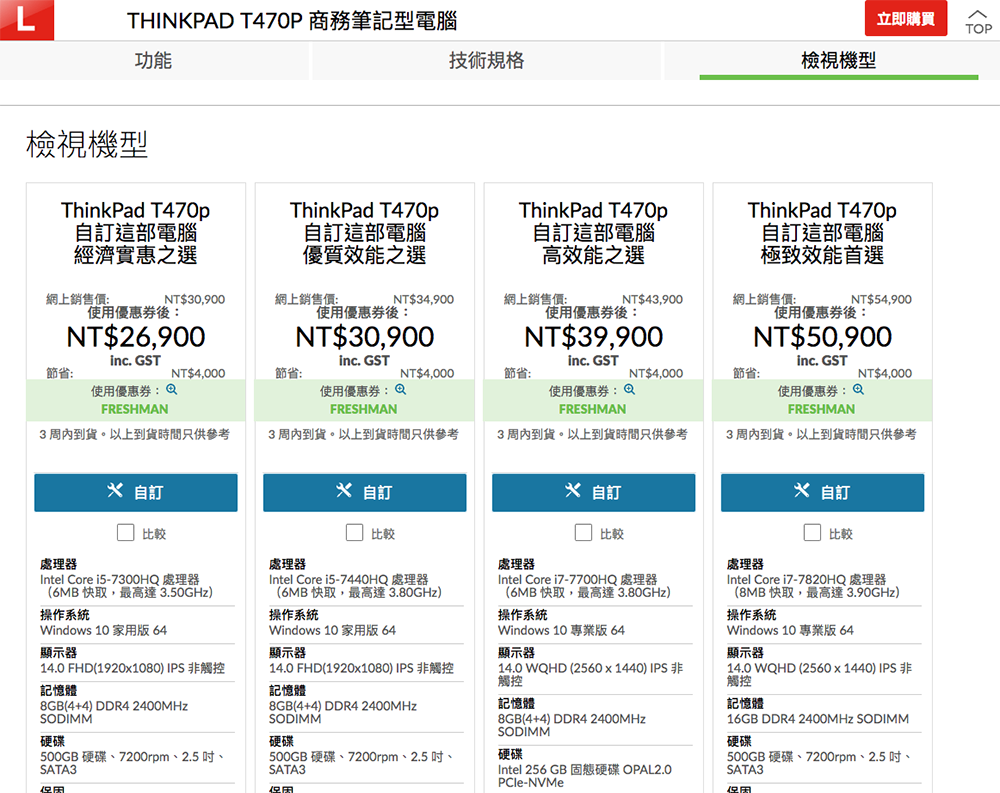Open the 極致效能首選 model title link
This screenshot has width=1000, height=793.
point(823,233)
